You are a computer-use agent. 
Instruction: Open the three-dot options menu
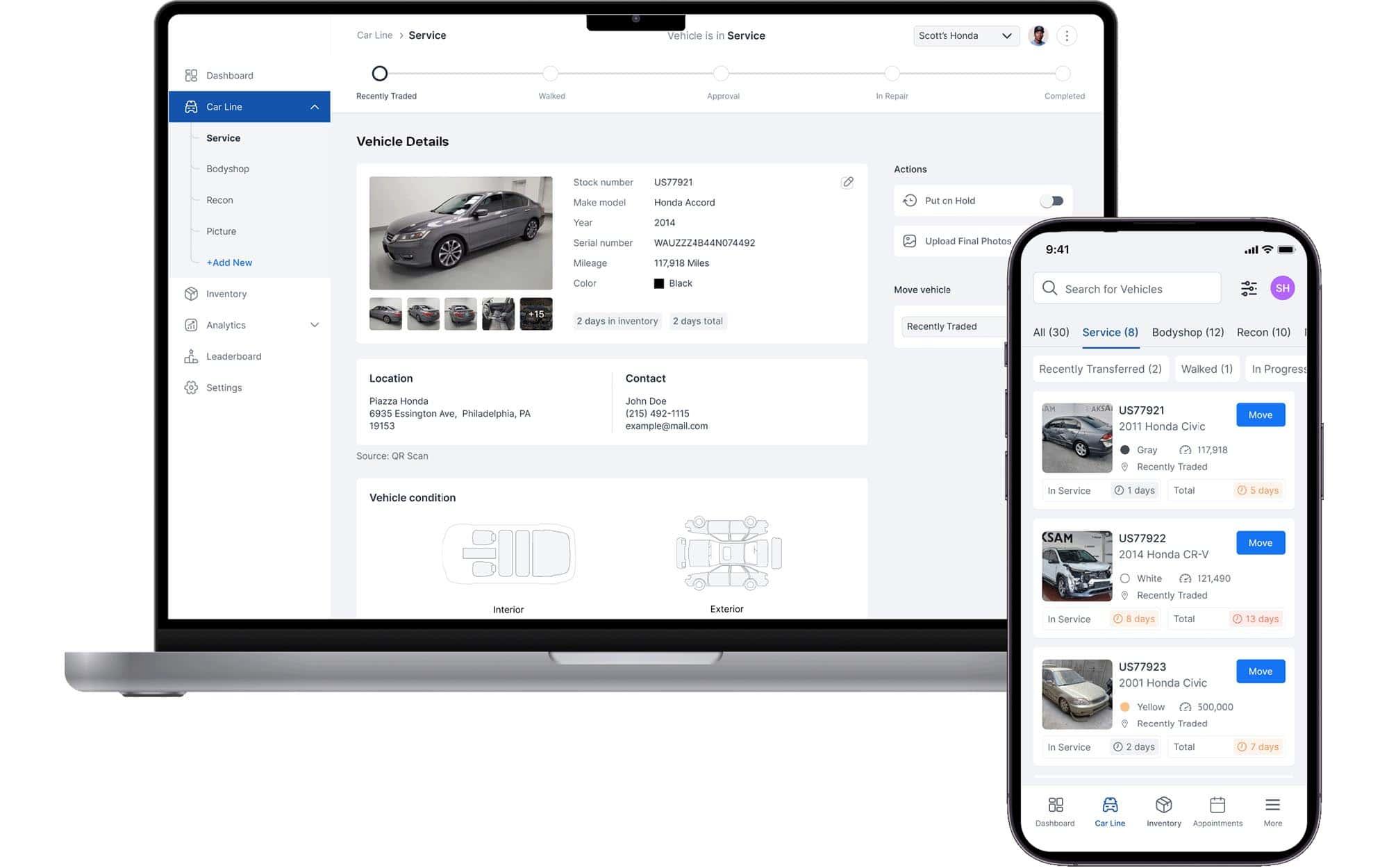(x=1067, y=35)
